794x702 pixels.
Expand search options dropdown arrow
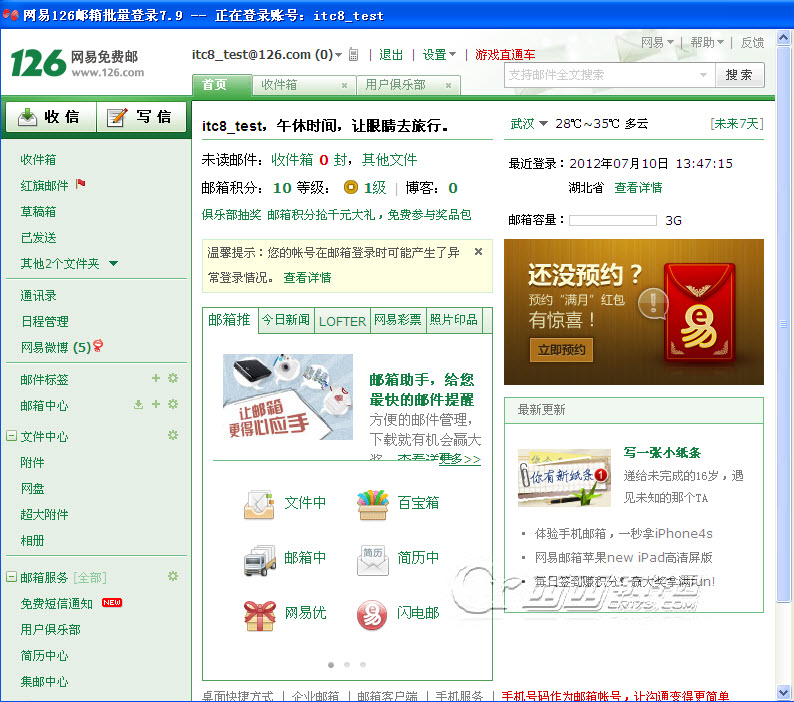(703, 75)
